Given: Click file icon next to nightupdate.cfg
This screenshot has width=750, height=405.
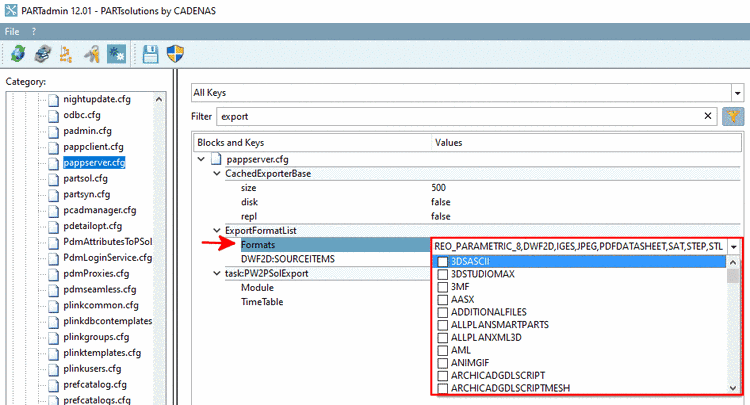Looking at the screenshot, I should pyautogui.click(x=54, y=99).
